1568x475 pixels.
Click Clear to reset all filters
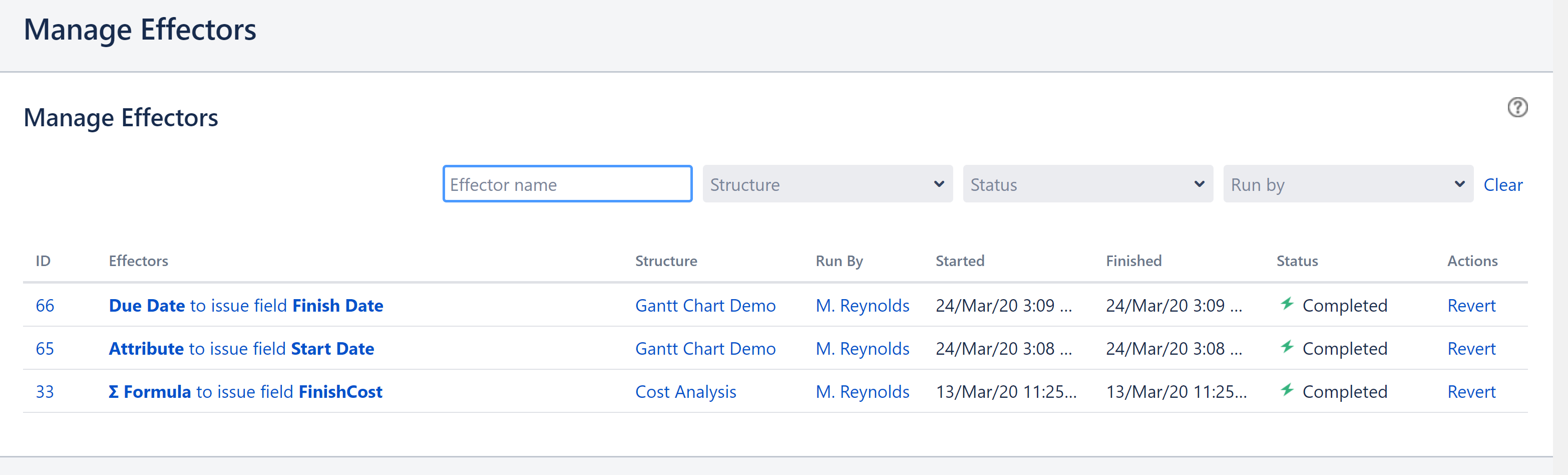tap(1503, 184)
